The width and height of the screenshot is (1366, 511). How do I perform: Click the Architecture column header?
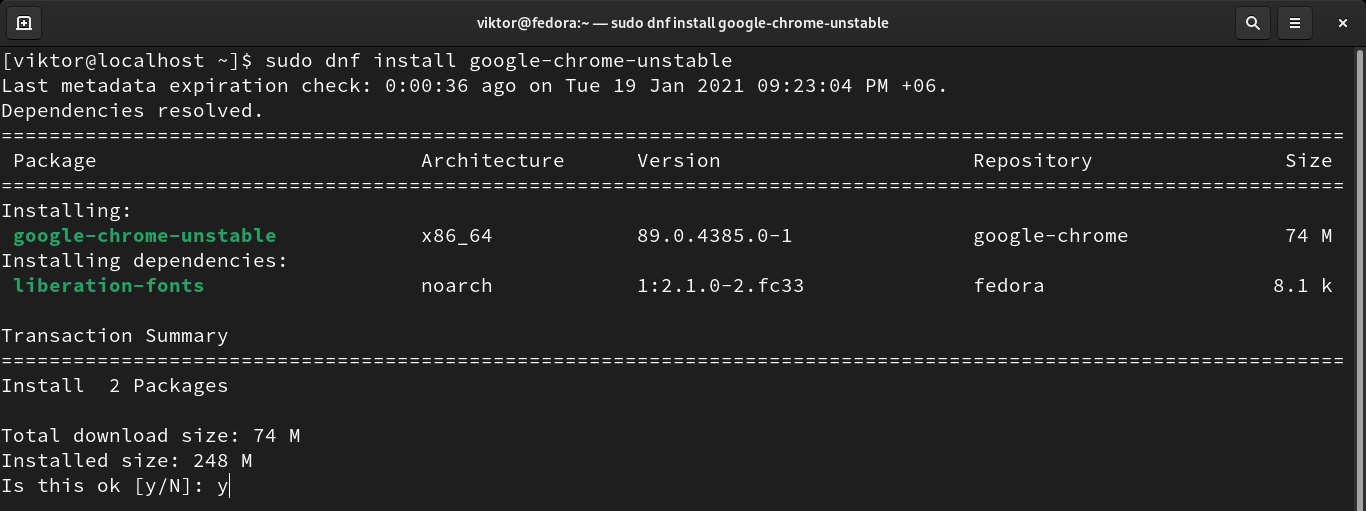coord(492,161)
